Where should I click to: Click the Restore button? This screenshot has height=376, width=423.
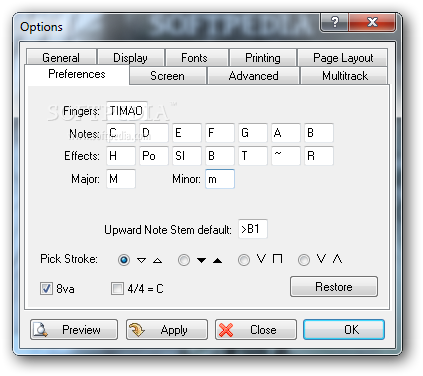(334, 286)
